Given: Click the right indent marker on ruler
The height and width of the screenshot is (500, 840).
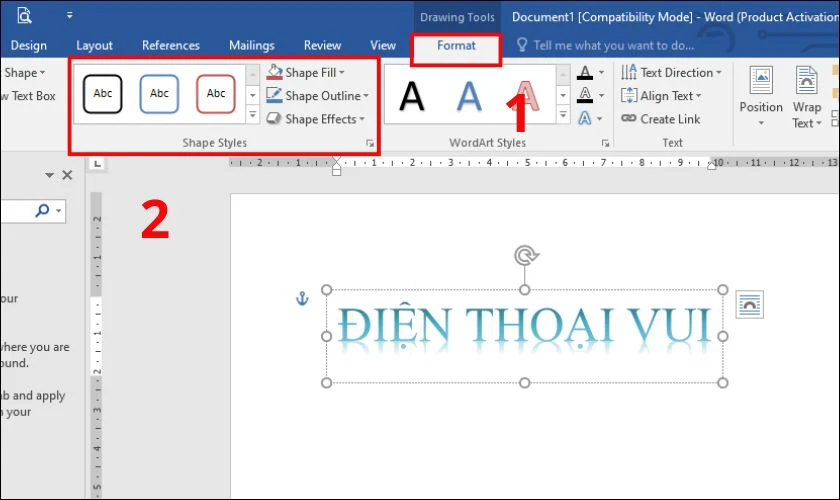Looking at the screenshot, I should pos(711,166).
